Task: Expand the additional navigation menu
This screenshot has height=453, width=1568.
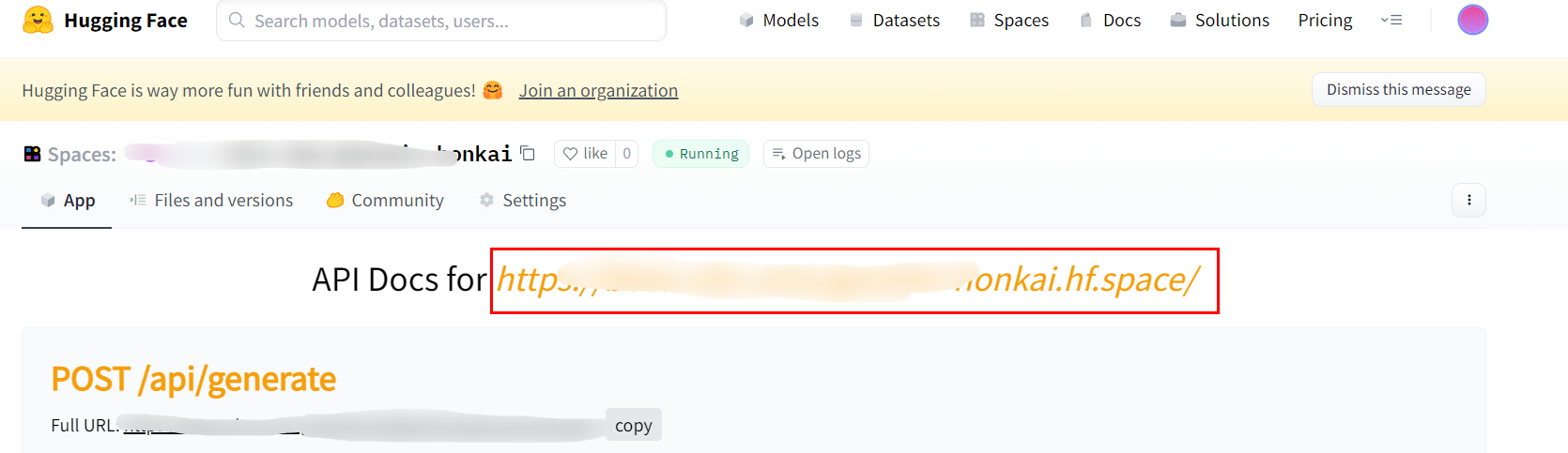Action: click(1391, 20)
